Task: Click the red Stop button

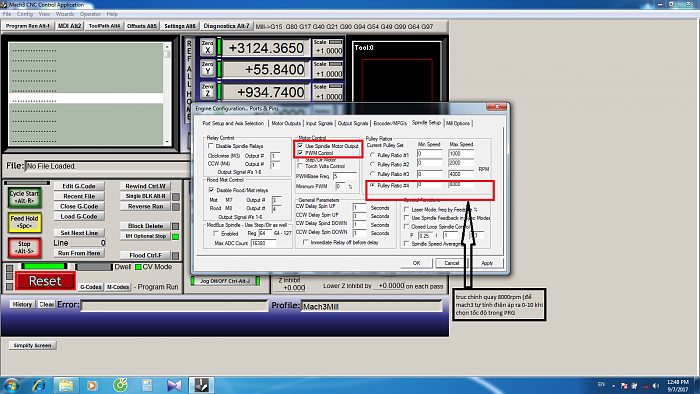Action: coord(24,247)
